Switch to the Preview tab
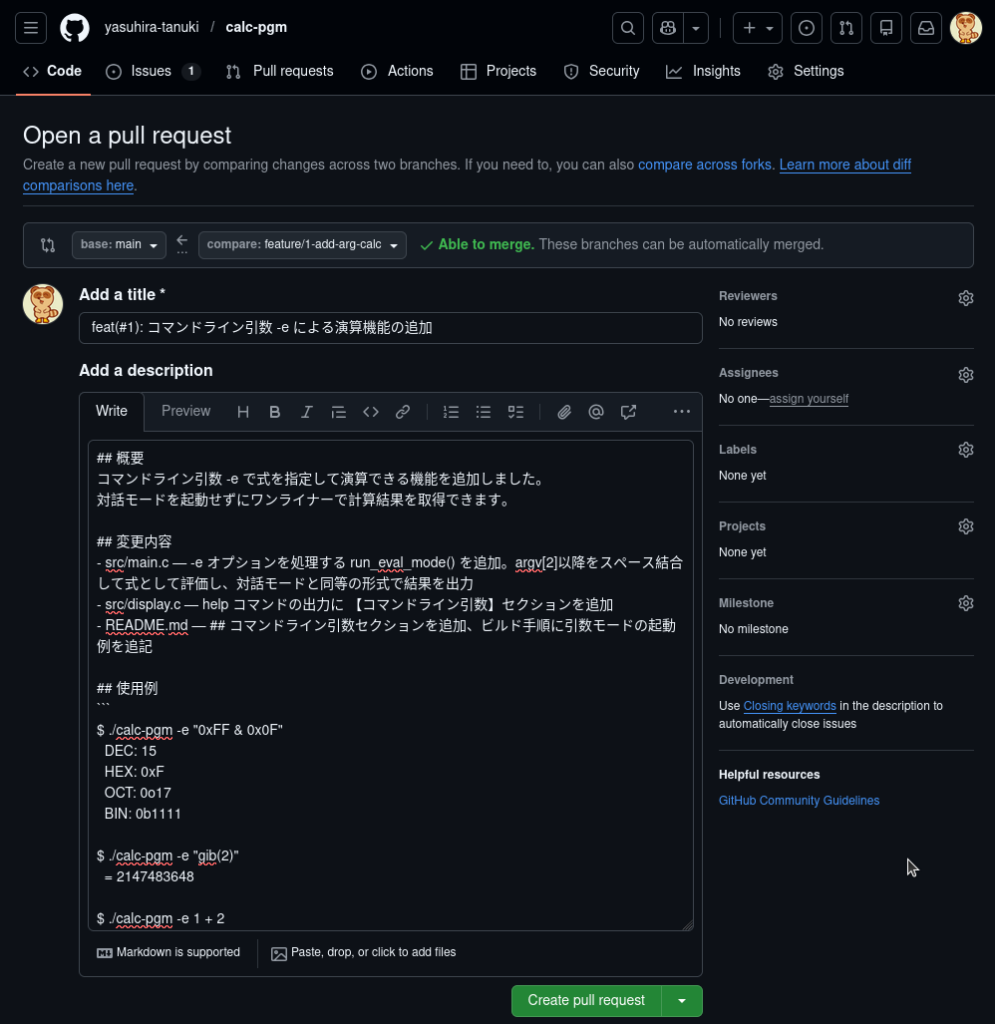Image resolution: width=995 pixels, height=1024 pixels. point(186,411)
